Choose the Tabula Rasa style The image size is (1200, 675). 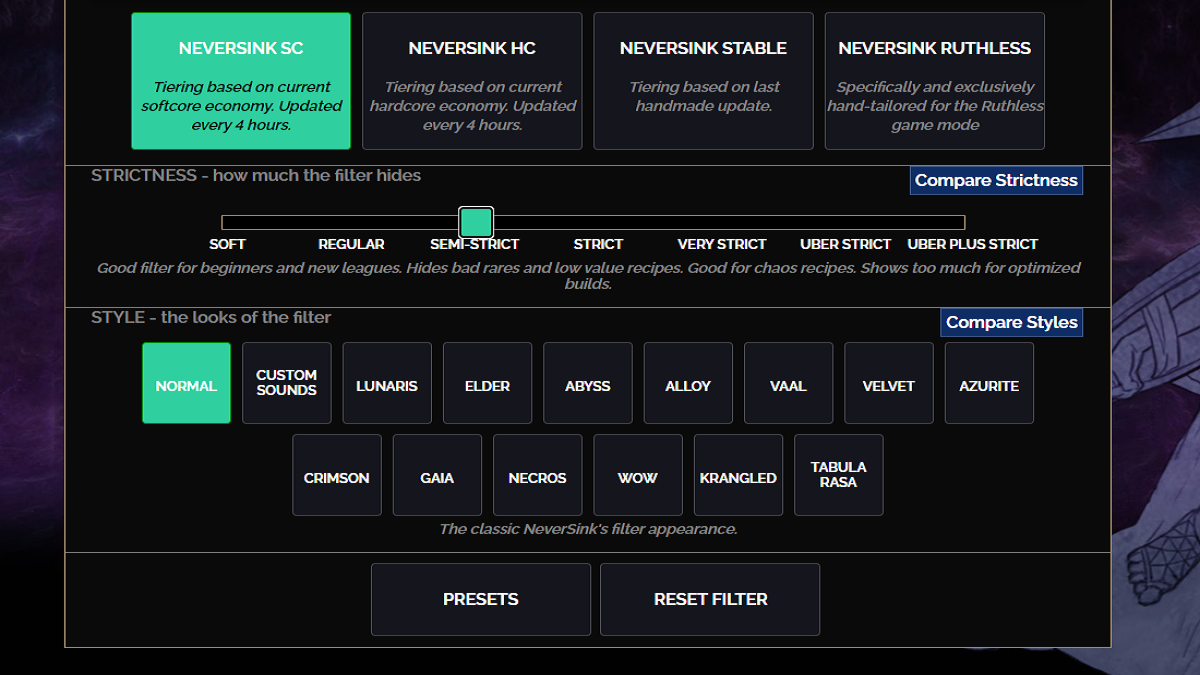coord(838,475)
